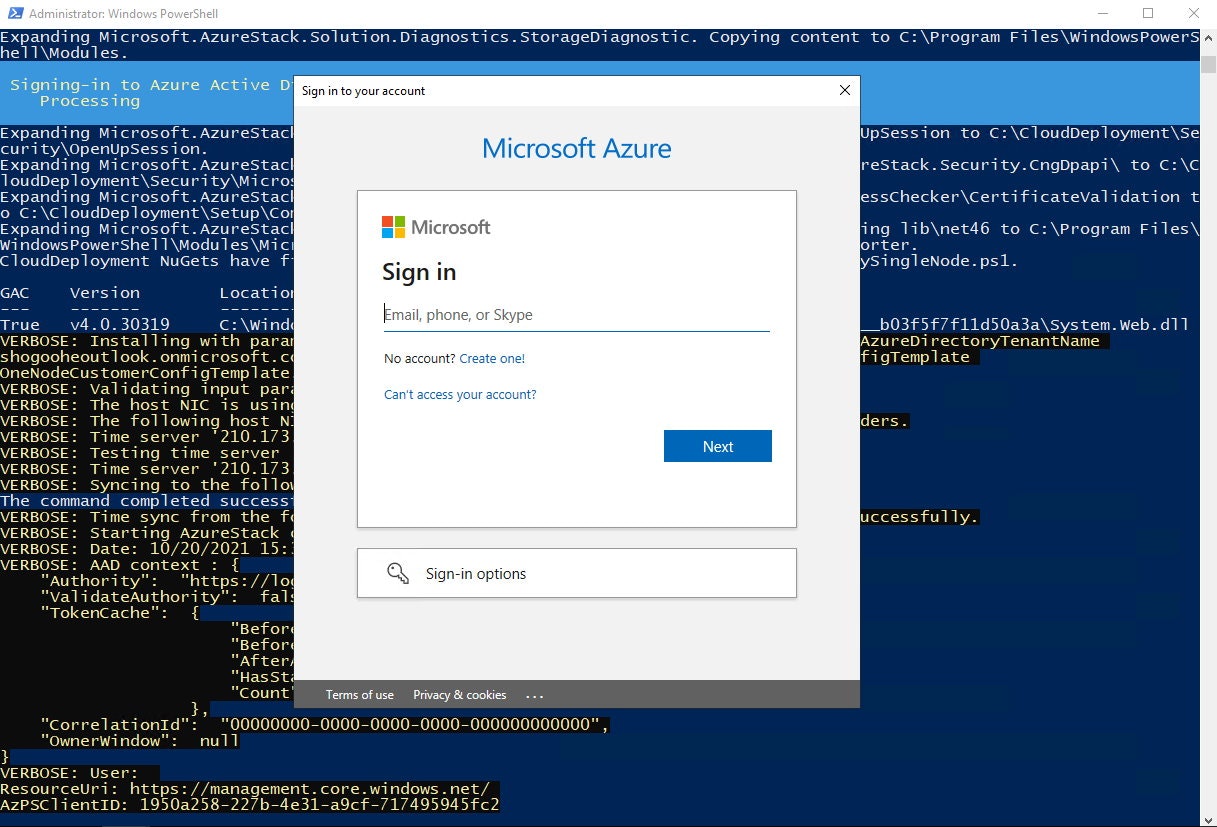Close the Sign in to your account dialog
The image size is (1217, 827).
click(x=845, y=90)
